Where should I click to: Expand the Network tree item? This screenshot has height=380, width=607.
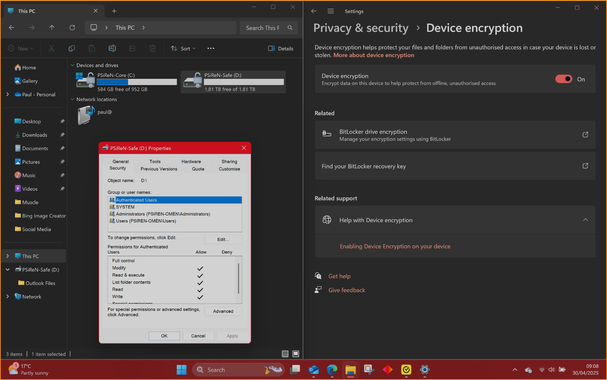click(7, 296)
